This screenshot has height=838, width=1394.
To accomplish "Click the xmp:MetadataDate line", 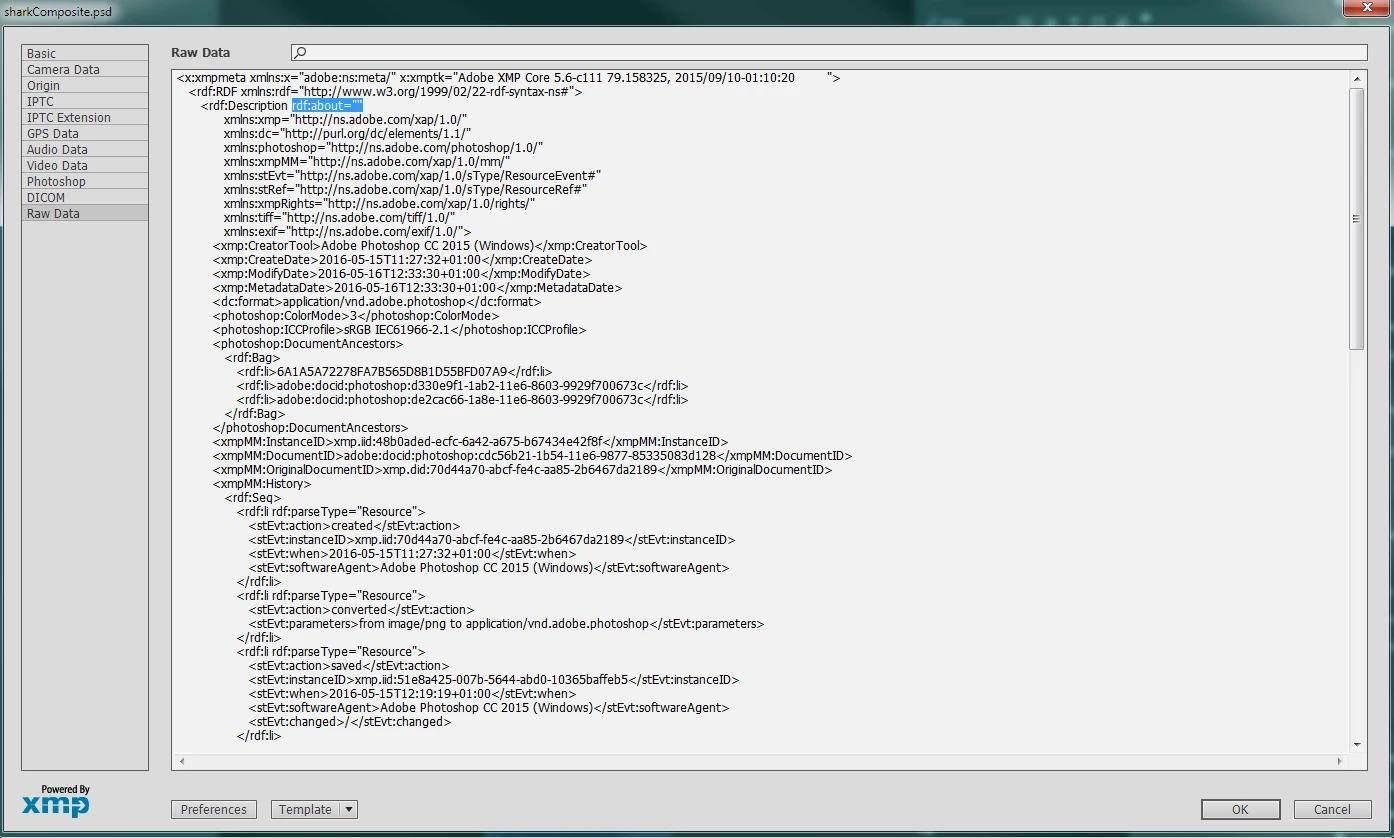I will [x=417, y=287].
